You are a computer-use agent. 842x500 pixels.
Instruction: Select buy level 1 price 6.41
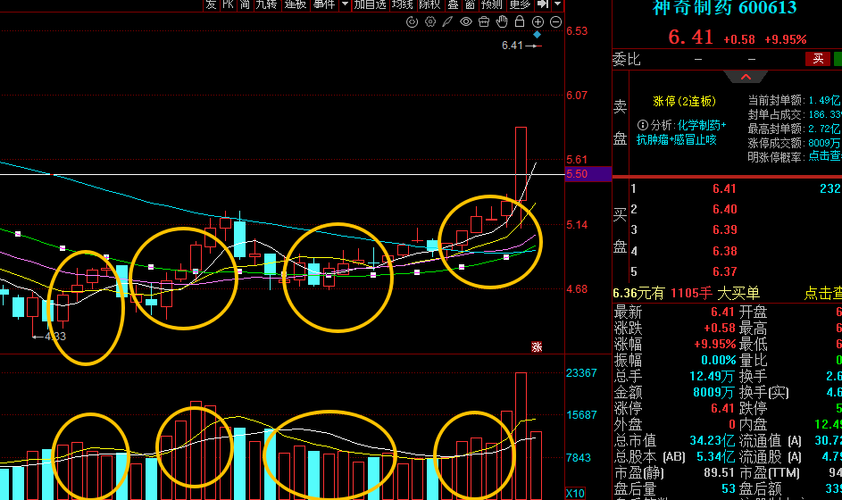point(724,189)
